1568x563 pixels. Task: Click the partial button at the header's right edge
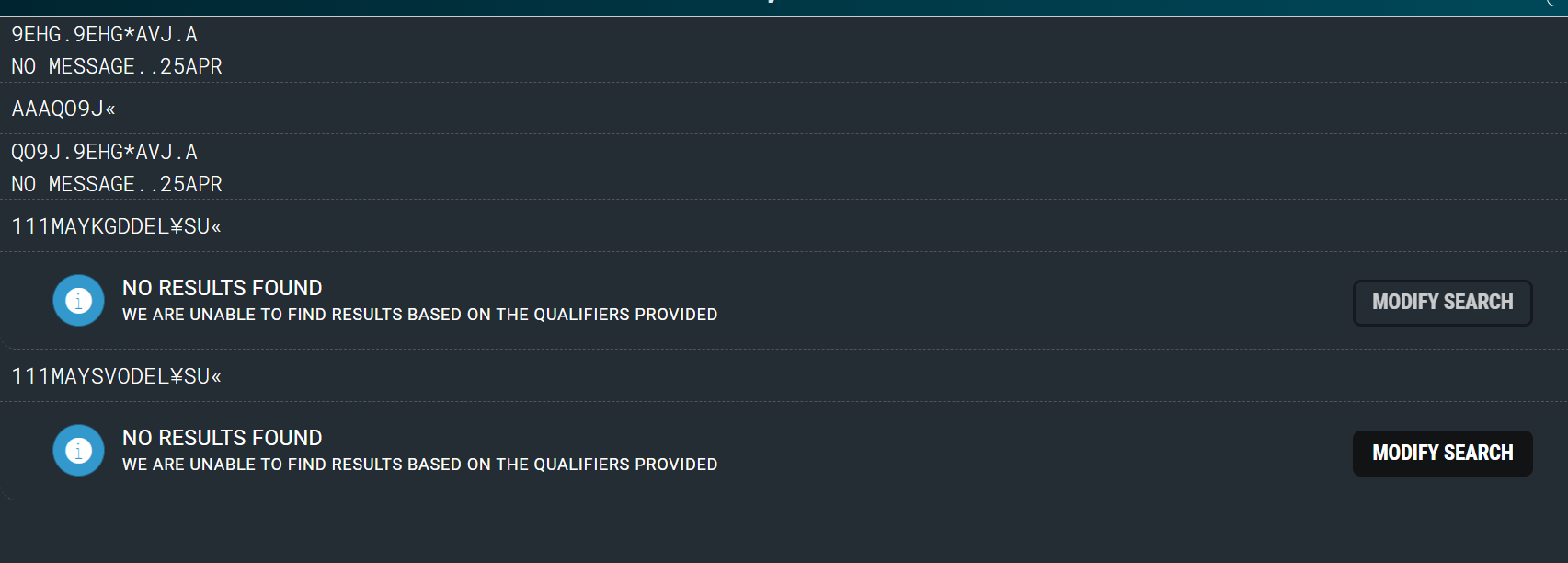[1558, 3]
